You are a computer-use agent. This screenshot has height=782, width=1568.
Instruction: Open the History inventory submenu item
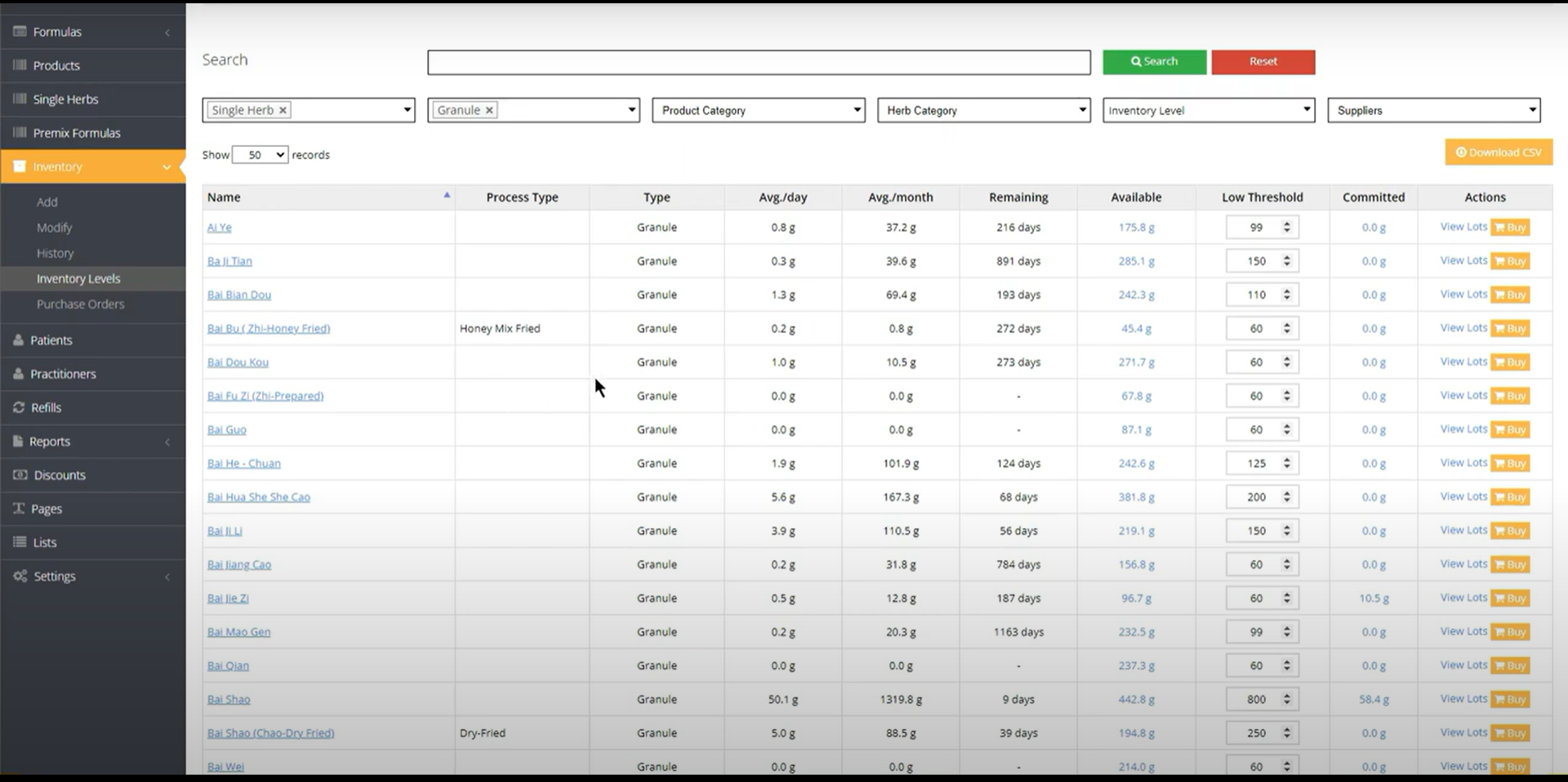55,253
